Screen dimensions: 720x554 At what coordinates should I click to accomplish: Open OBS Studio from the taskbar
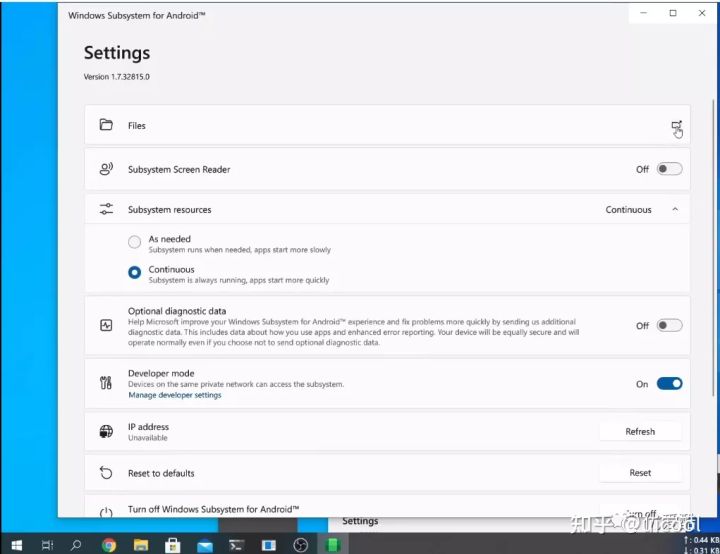tap(300, 545)
